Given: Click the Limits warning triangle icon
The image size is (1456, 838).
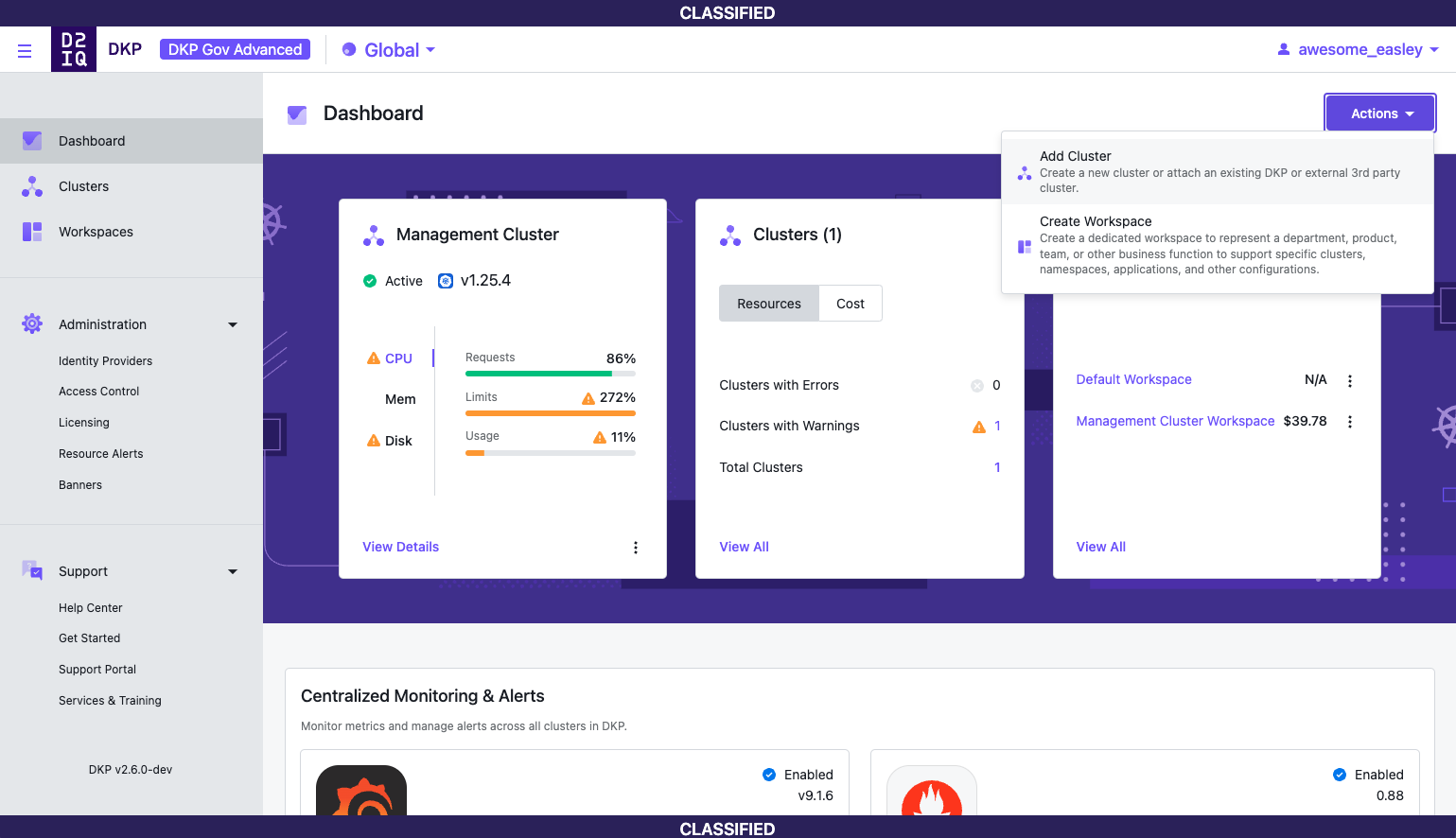Looking at the screenshot, I should [588, 398].
